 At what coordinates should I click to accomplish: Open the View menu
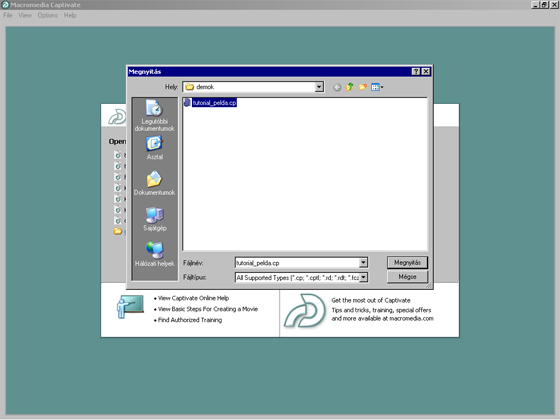pos(25,15)
